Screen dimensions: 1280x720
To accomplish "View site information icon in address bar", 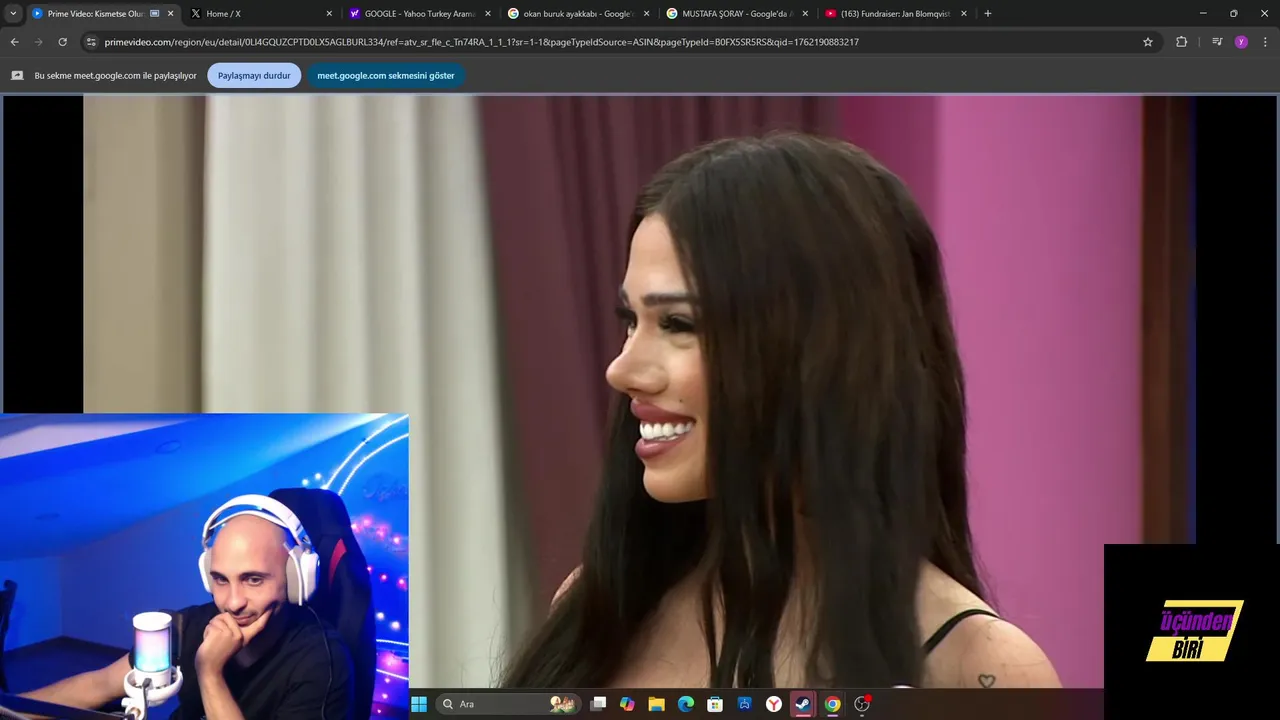I will point(91,42).
